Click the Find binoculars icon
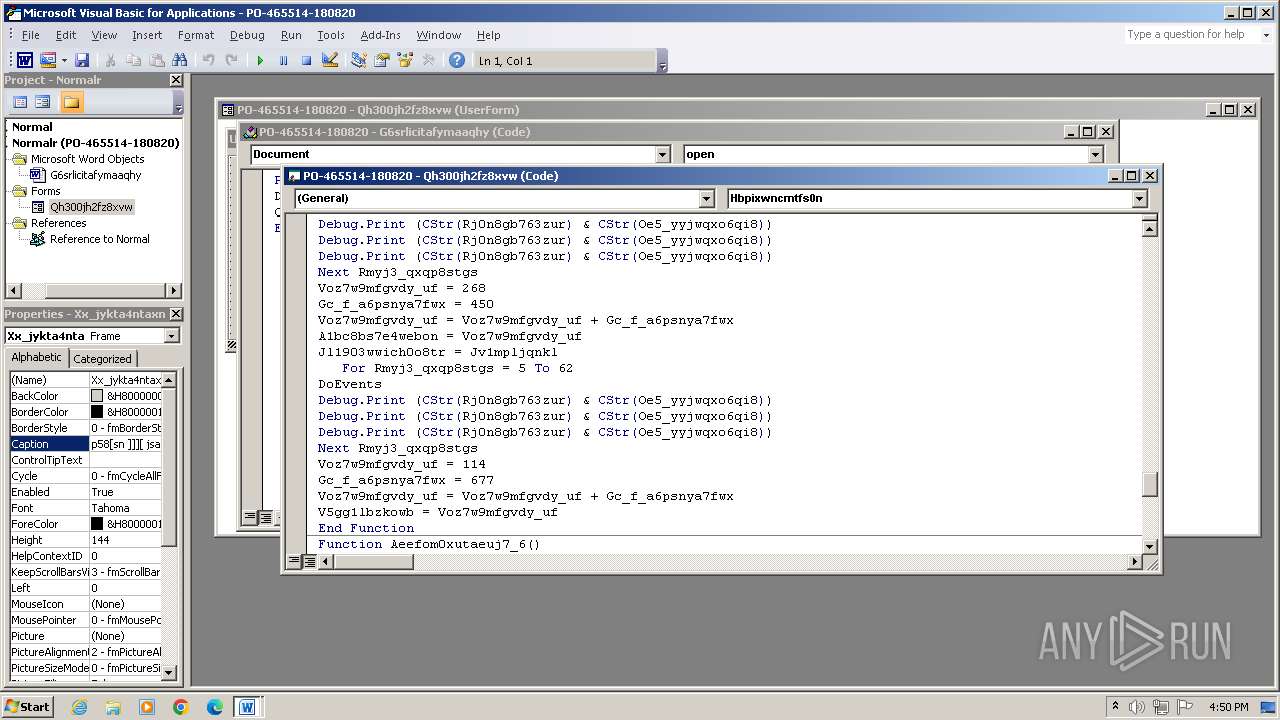This screenshot has height=720, width=1280. click(179, 61)
